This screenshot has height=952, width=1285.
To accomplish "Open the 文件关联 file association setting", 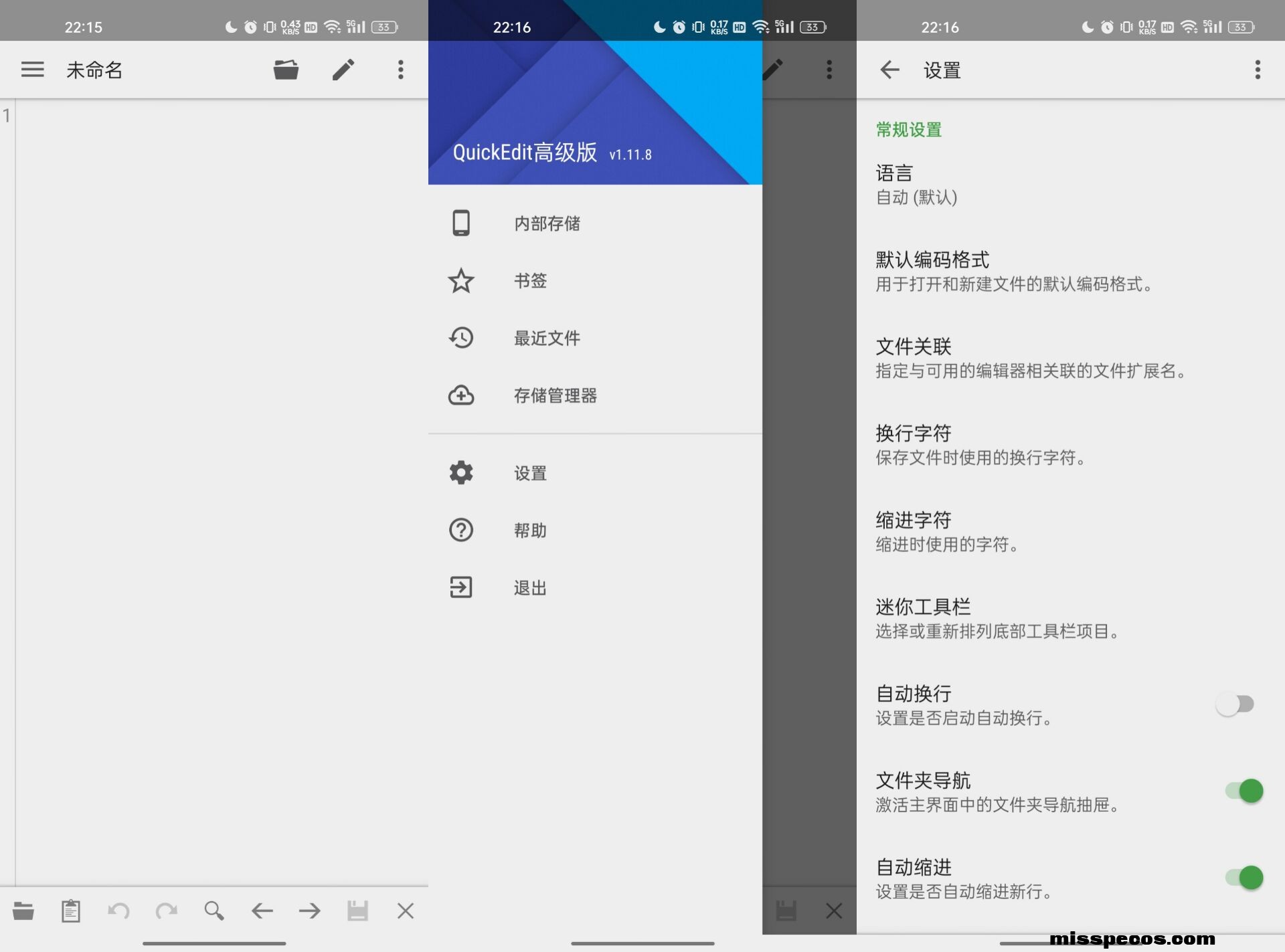I will [1070, 359].
